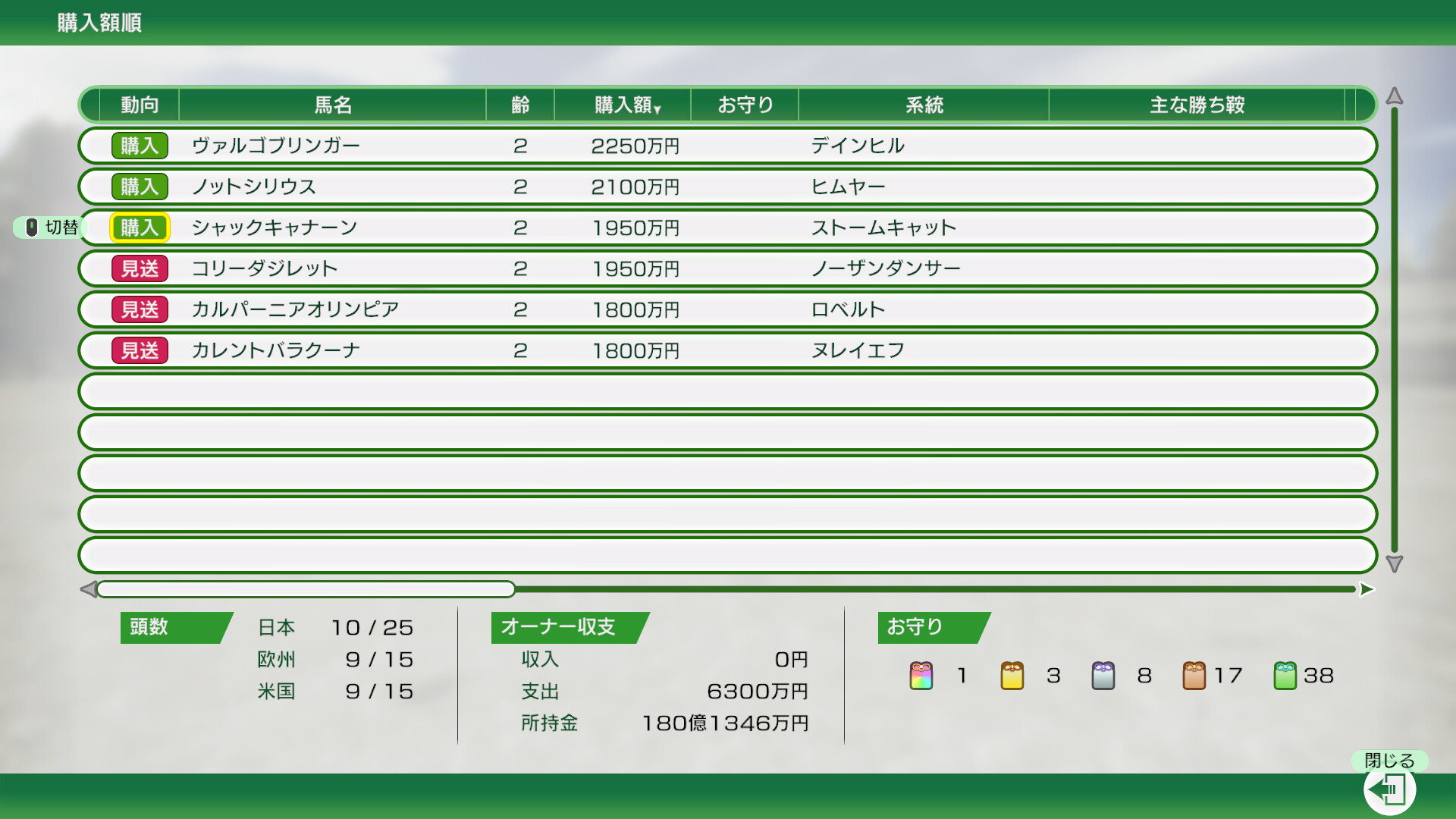The height and width of the screenshot is (819, 1456).
Task: Click the 切替 mouse button indicator
Action: point(48,227)
